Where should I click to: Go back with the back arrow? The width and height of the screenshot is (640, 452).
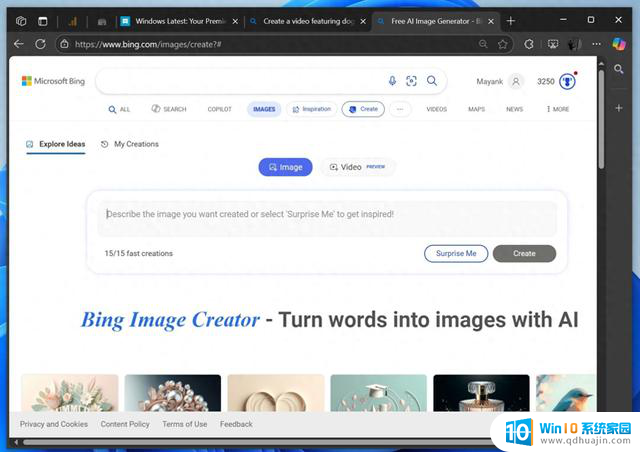(19, 44)
